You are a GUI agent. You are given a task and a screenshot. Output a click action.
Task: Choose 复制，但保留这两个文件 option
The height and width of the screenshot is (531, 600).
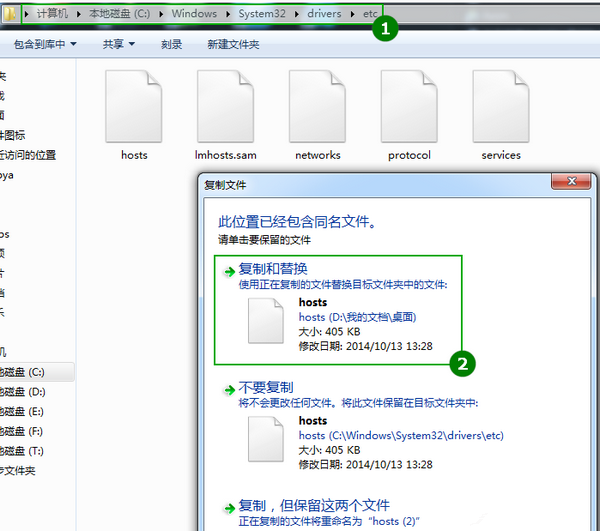click(x=314, y=505)
